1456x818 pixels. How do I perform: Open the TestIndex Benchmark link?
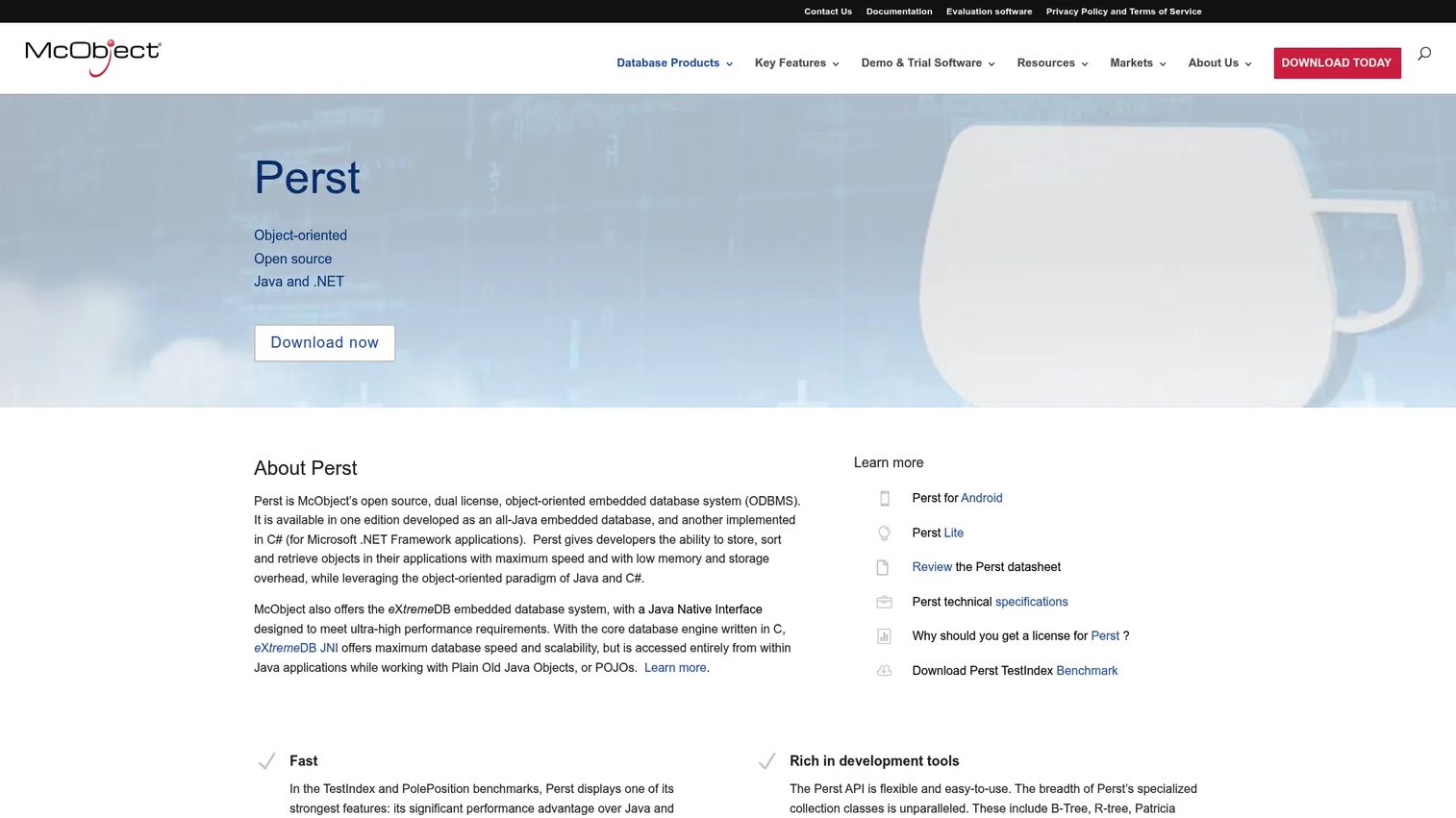[x=1087, y=671]
